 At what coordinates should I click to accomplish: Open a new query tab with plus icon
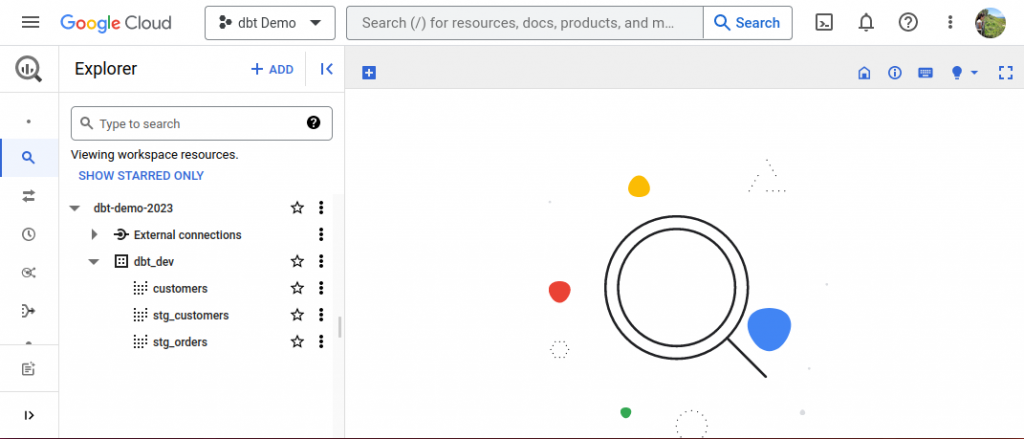pos(369,72)
